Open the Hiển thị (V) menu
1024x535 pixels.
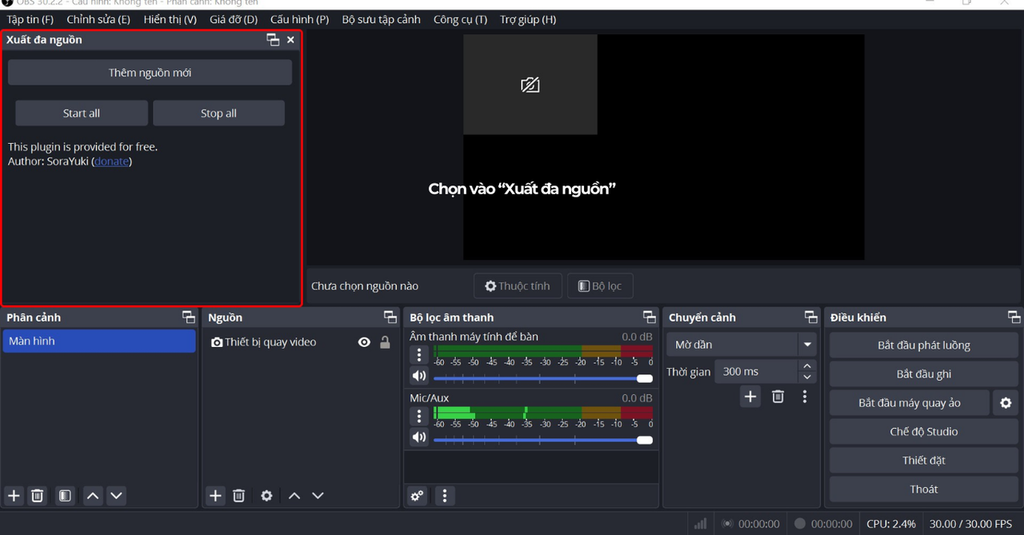[170, 20]
